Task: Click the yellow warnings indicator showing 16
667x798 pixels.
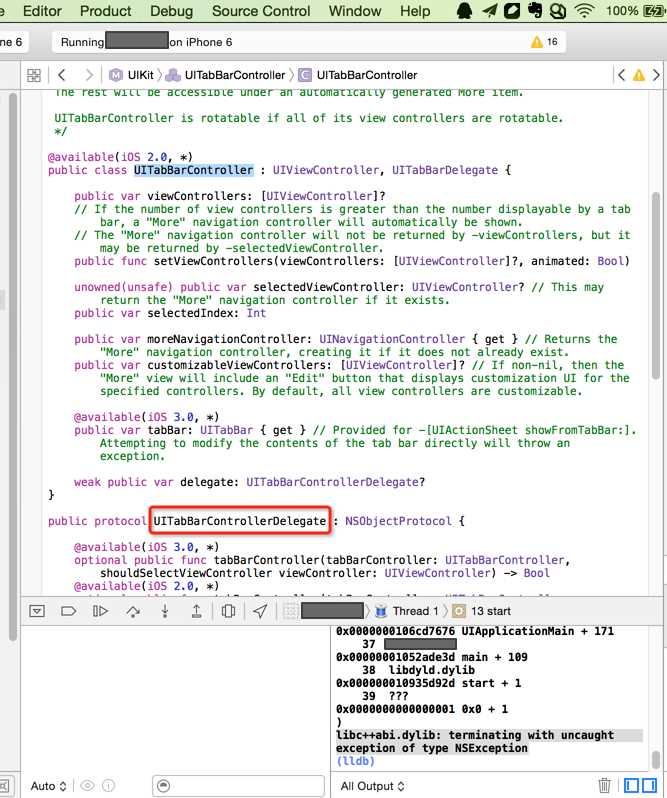Action: pos(544,42)
